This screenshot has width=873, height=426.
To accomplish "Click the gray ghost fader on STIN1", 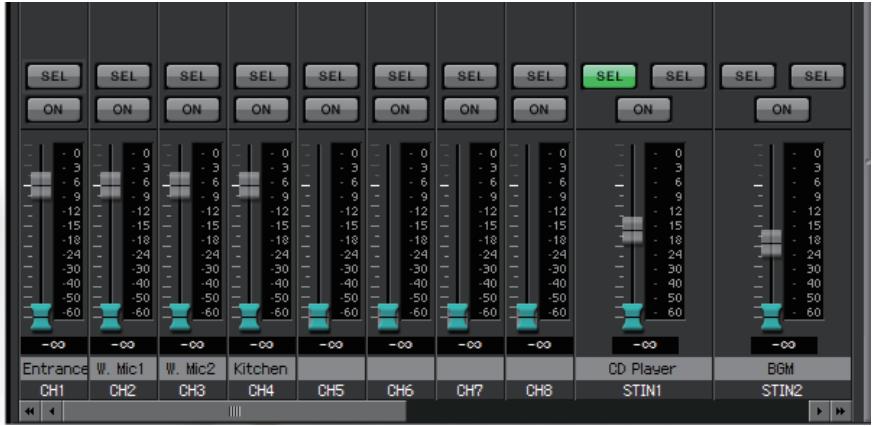I will click(632, 230).
